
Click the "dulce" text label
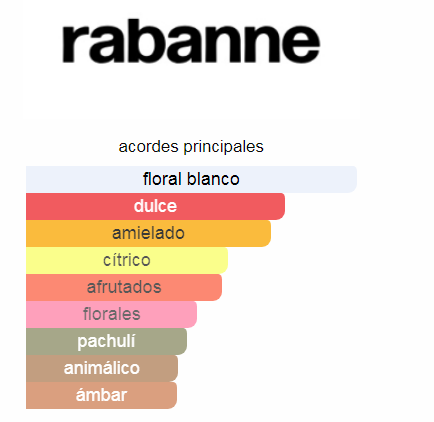[155, 206]
